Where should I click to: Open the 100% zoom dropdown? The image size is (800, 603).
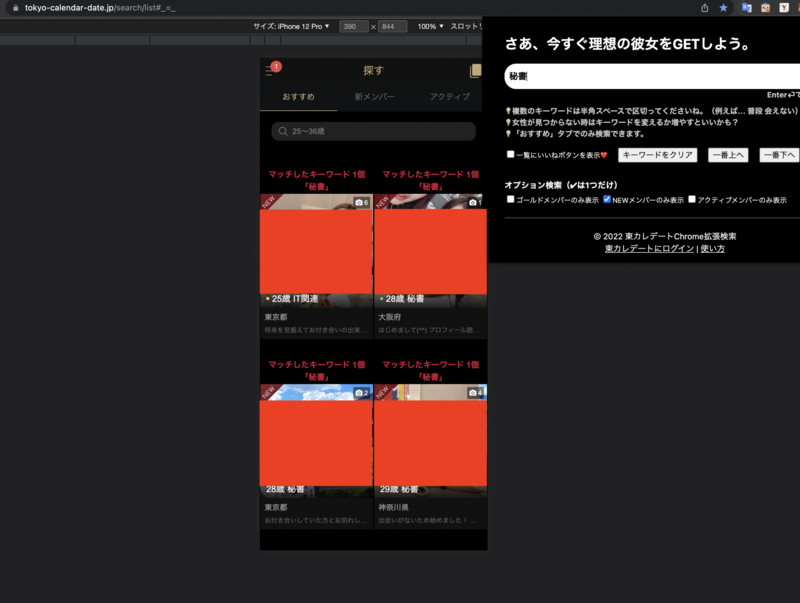tap(430, 26)
